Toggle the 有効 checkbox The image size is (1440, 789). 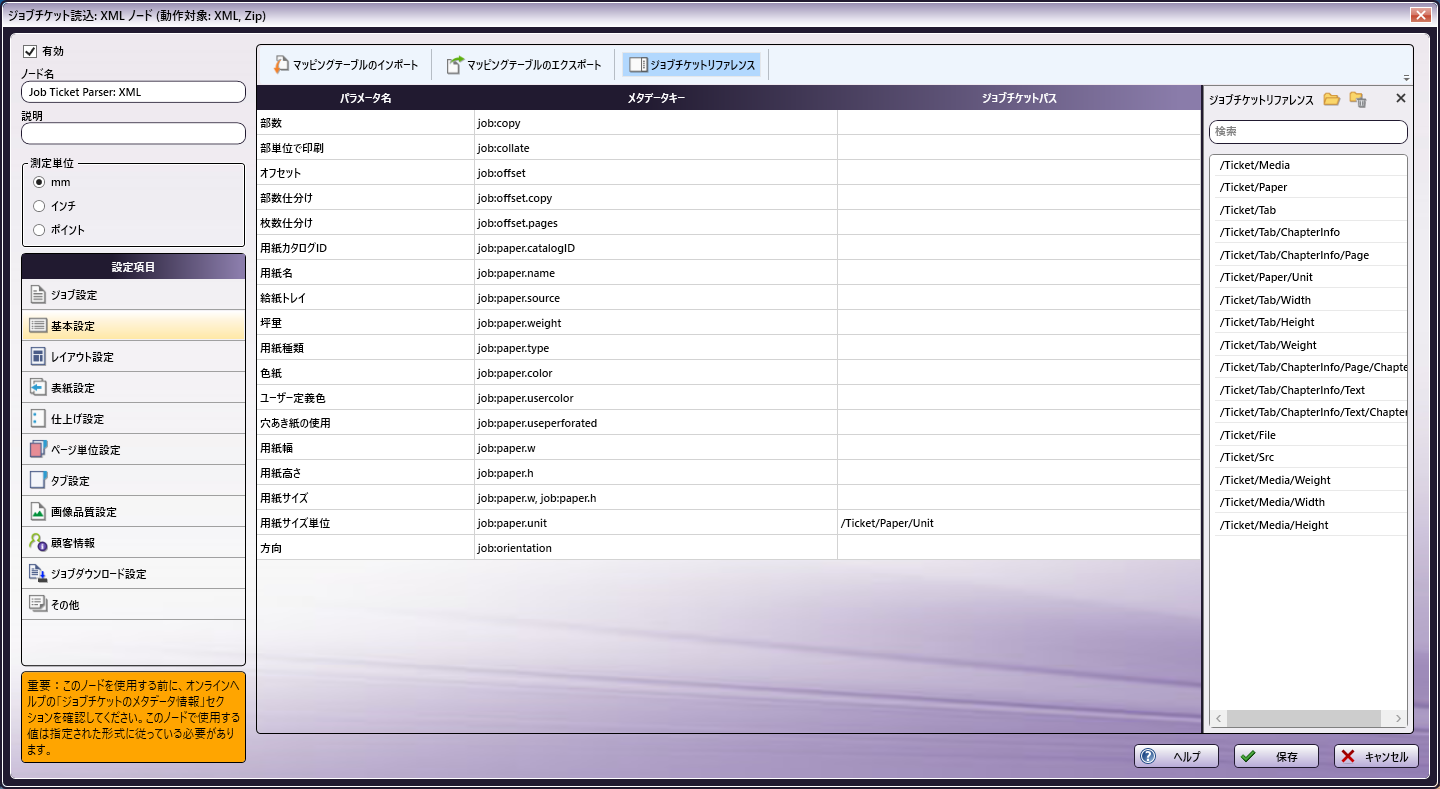click(x=30, y=51)
